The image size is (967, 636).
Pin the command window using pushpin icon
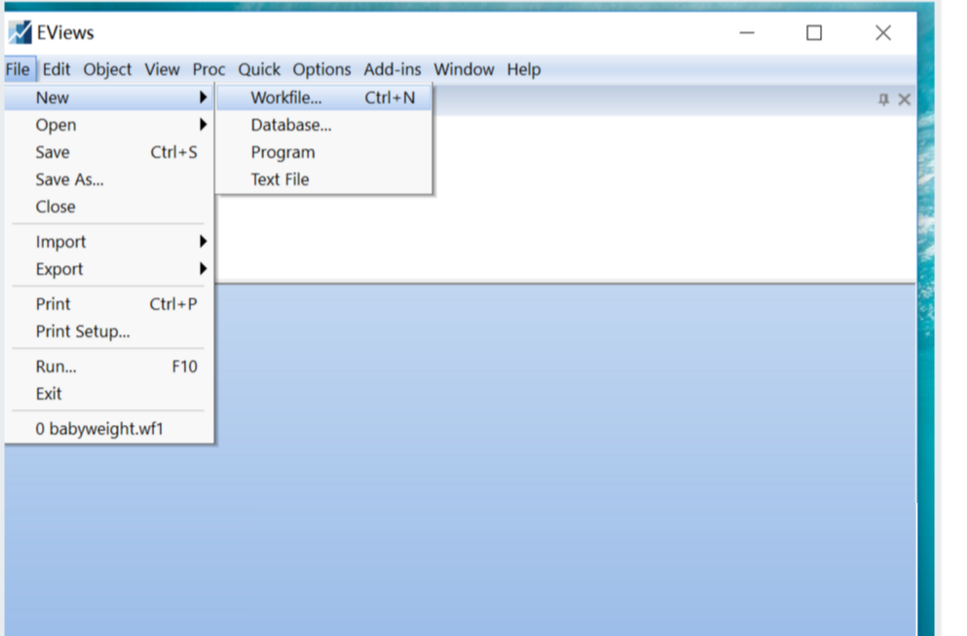883,99
